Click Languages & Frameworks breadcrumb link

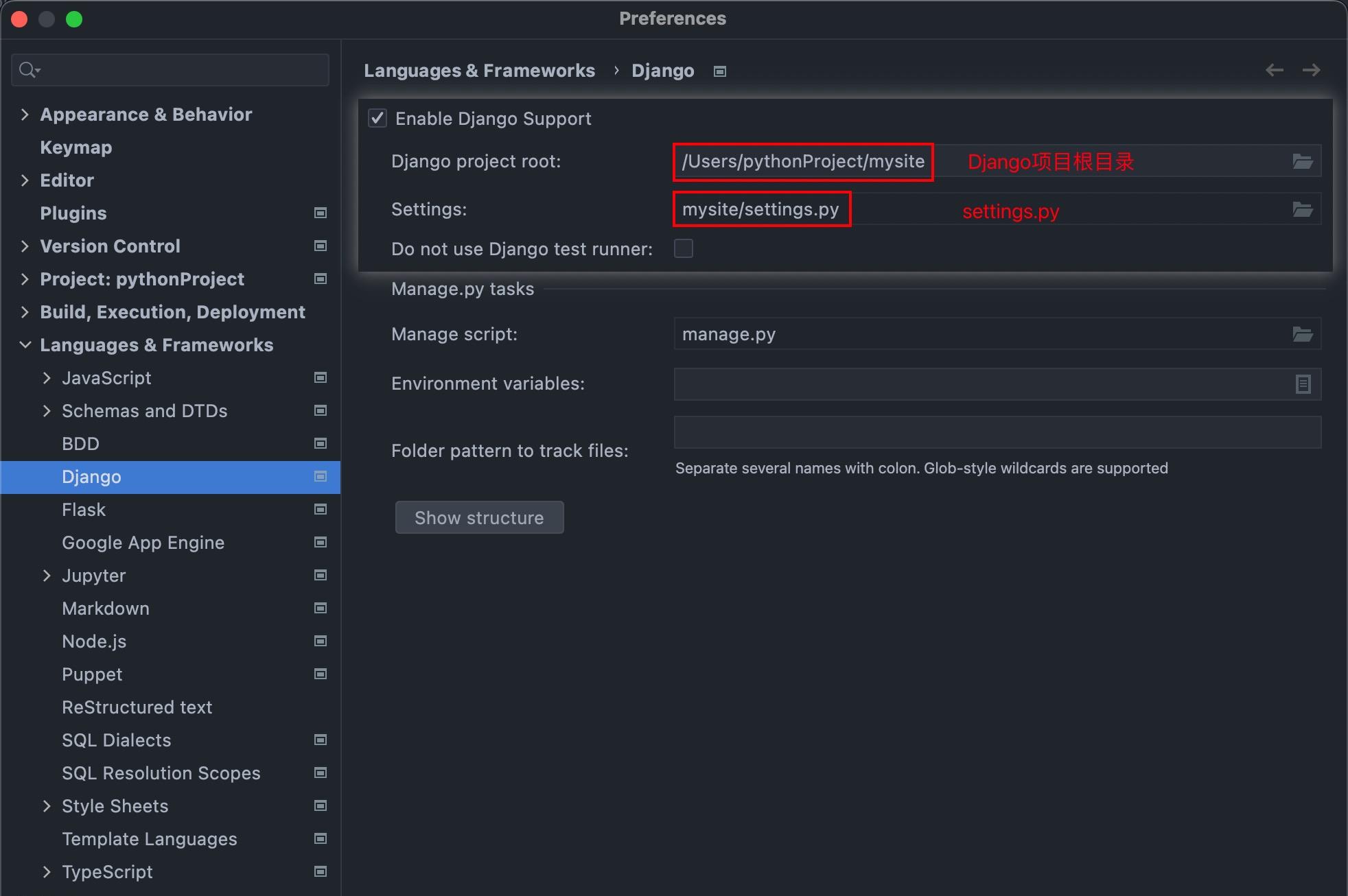point(479,71)
